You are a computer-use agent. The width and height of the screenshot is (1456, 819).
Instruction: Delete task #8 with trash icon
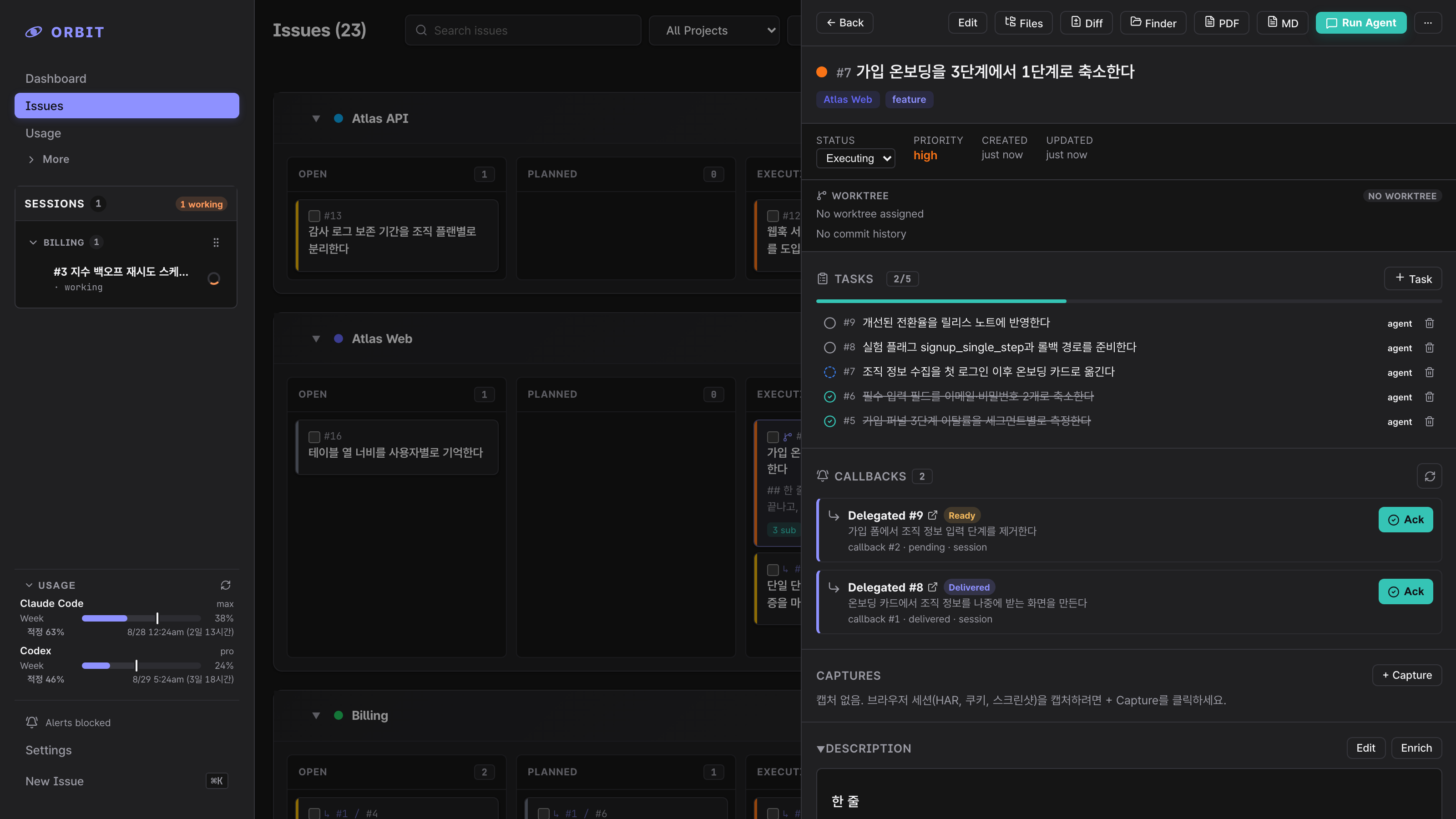point(1430,348)
